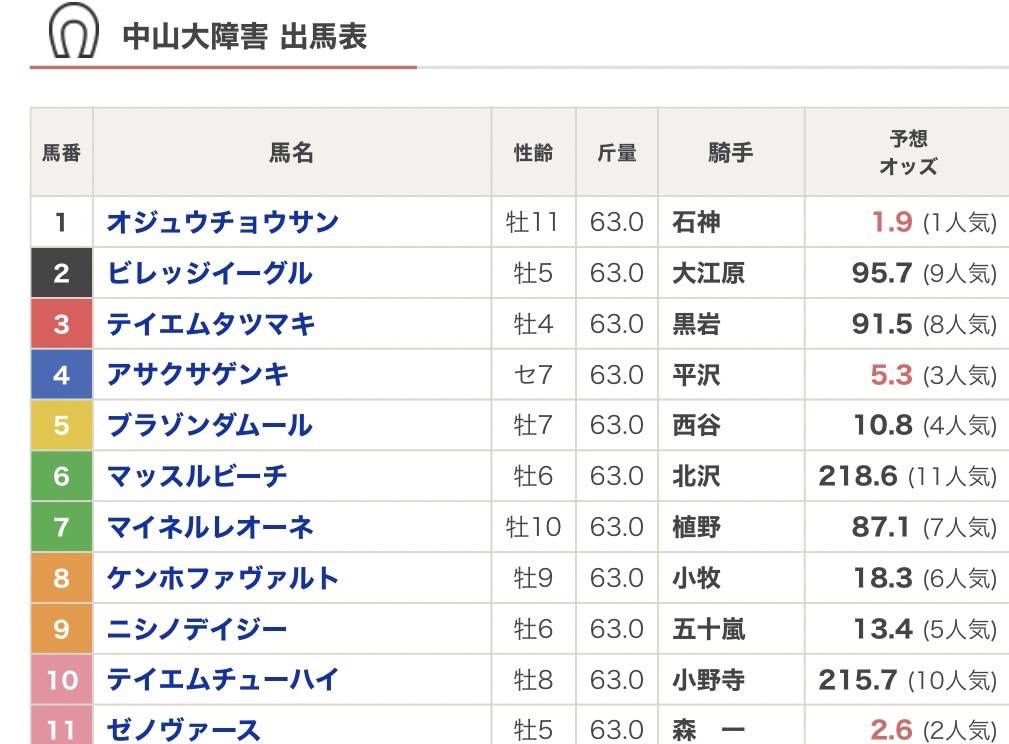This screenshot has width=1009, height=744.
Task: Click ニシノデイジー horse name
Action: 197,629
